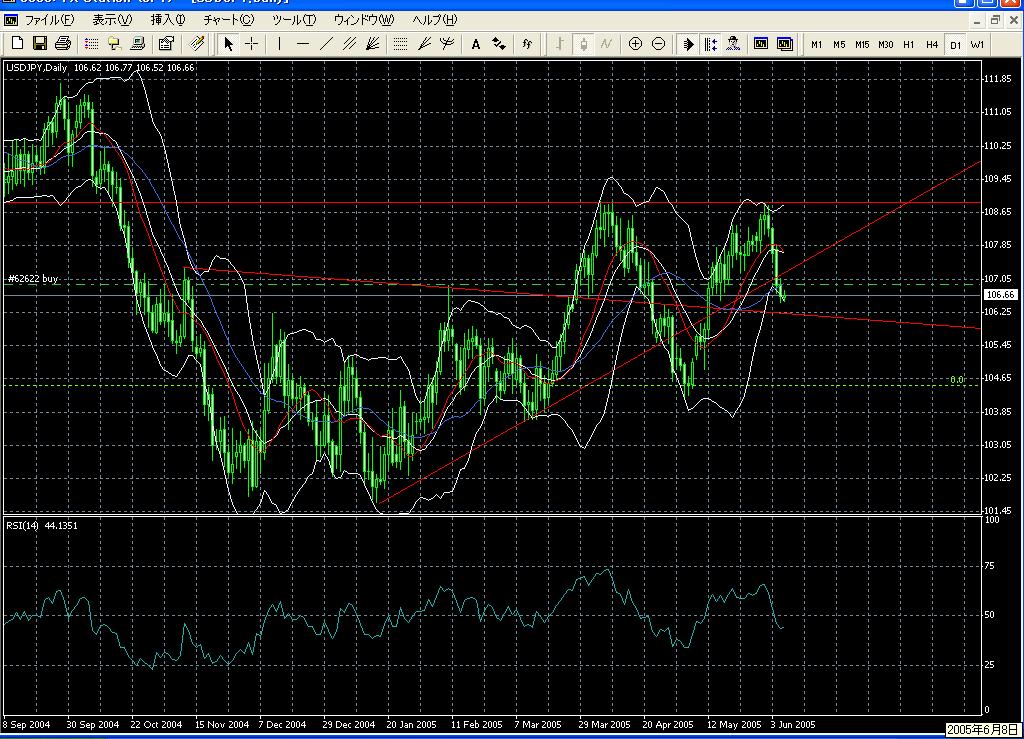
Task: Click the '7 Dec 2004' time axis label
Action: pos(282,725)
